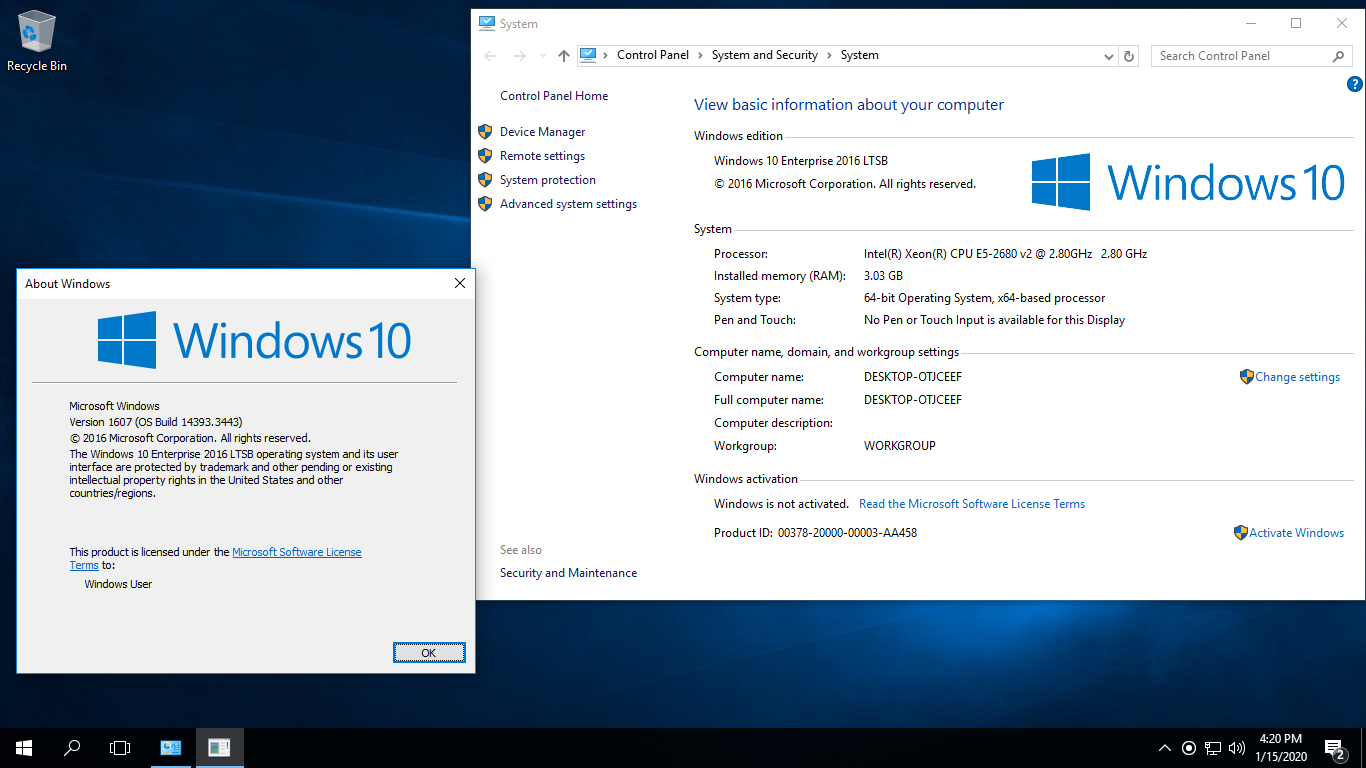The height and width of the screenshot is (768, 1366).
Task: Open Advanced system settings
Action: (568, 204)
